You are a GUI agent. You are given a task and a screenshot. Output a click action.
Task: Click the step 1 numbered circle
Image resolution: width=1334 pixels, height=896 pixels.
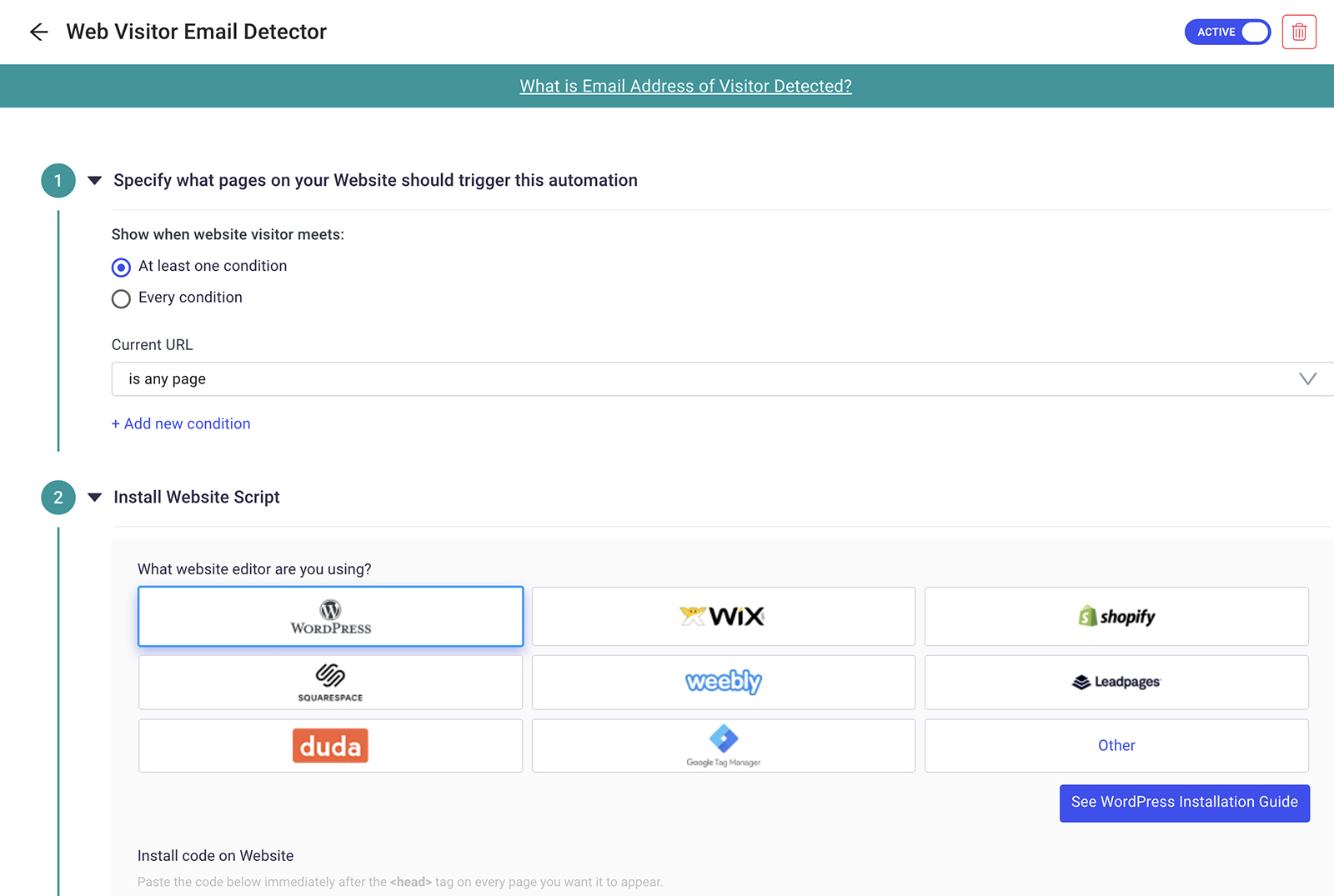coord(58,181)
